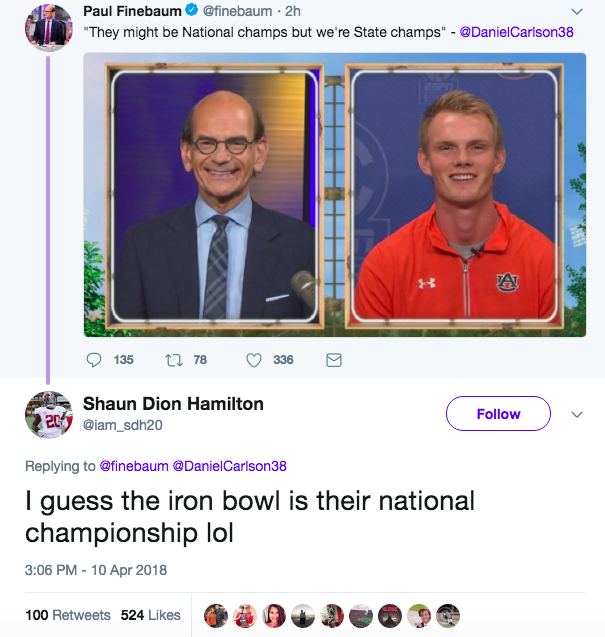Click the first liker avatar in the row
Image resolution: width=605 pixels, height=637 pixels.
(x=216, y=615)
